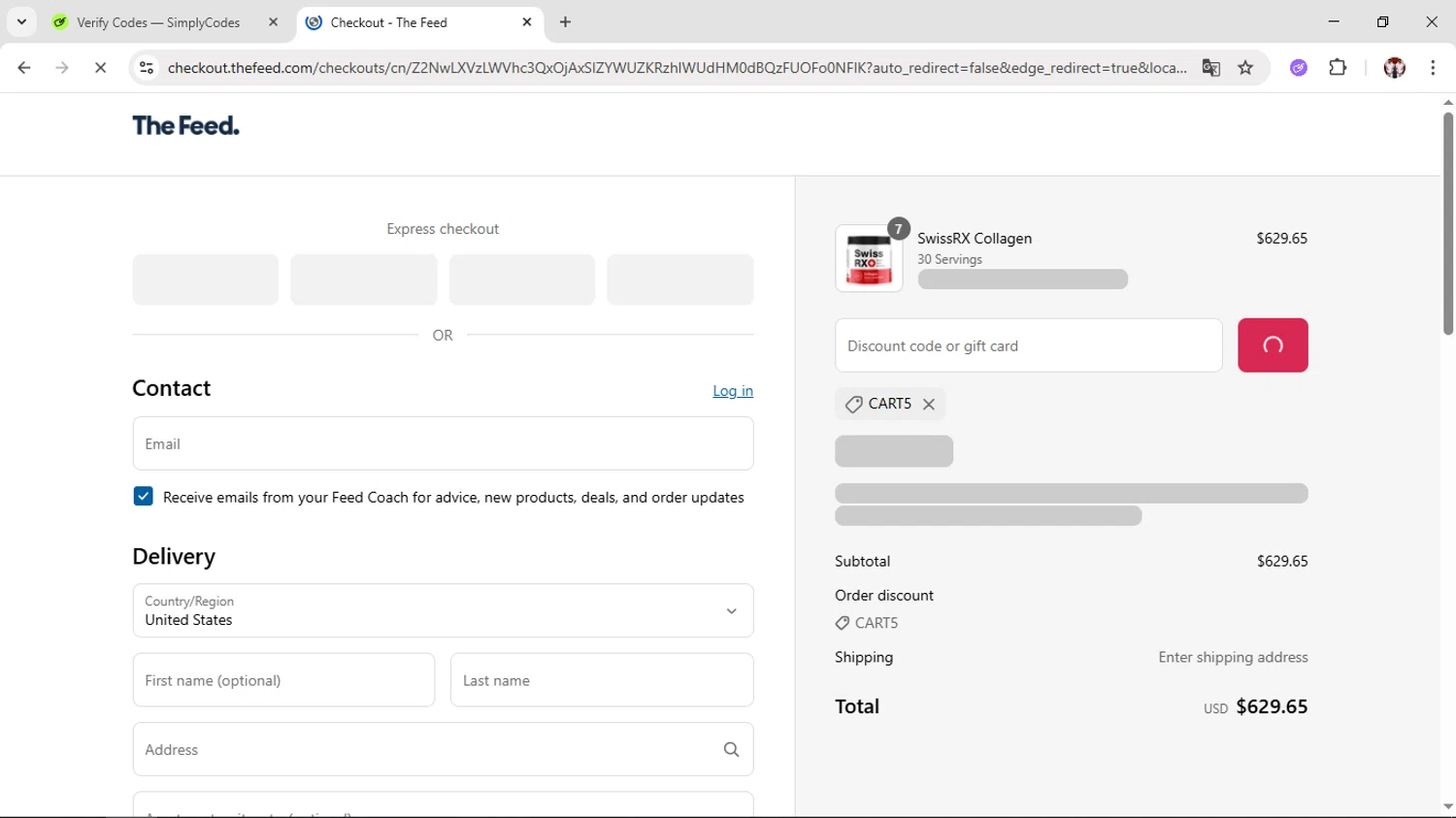
Task: Close the Checkout - The Feed tab
Action: click(x=527, y=22)
